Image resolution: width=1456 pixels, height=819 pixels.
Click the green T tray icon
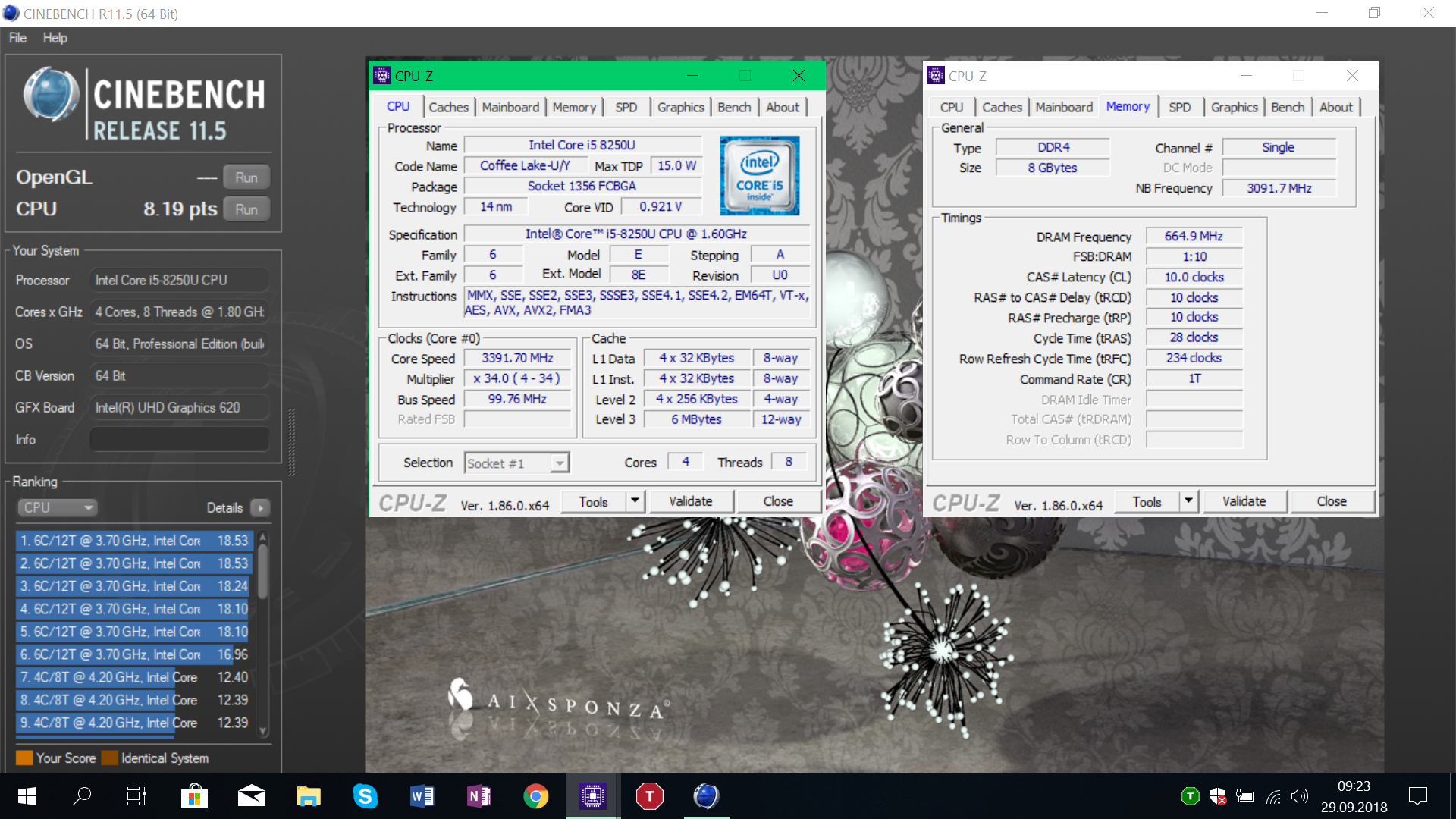click(1190, 796)
